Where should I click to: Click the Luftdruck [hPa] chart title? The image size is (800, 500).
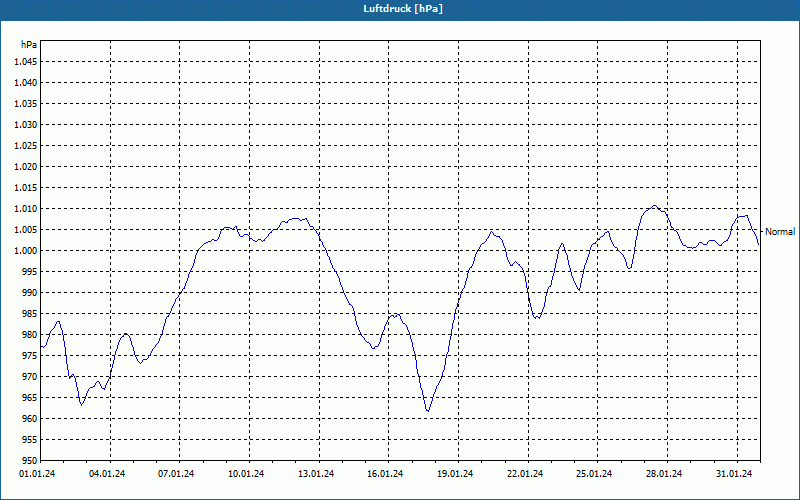click(x=403, y=9)
